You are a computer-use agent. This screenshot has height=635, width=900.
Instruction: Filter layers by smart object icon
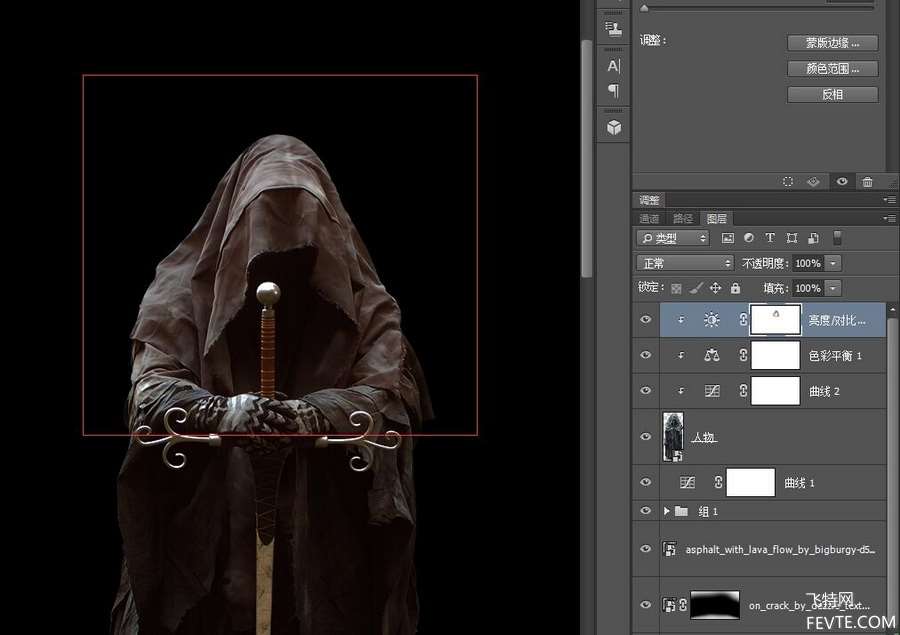click(813, 238)
